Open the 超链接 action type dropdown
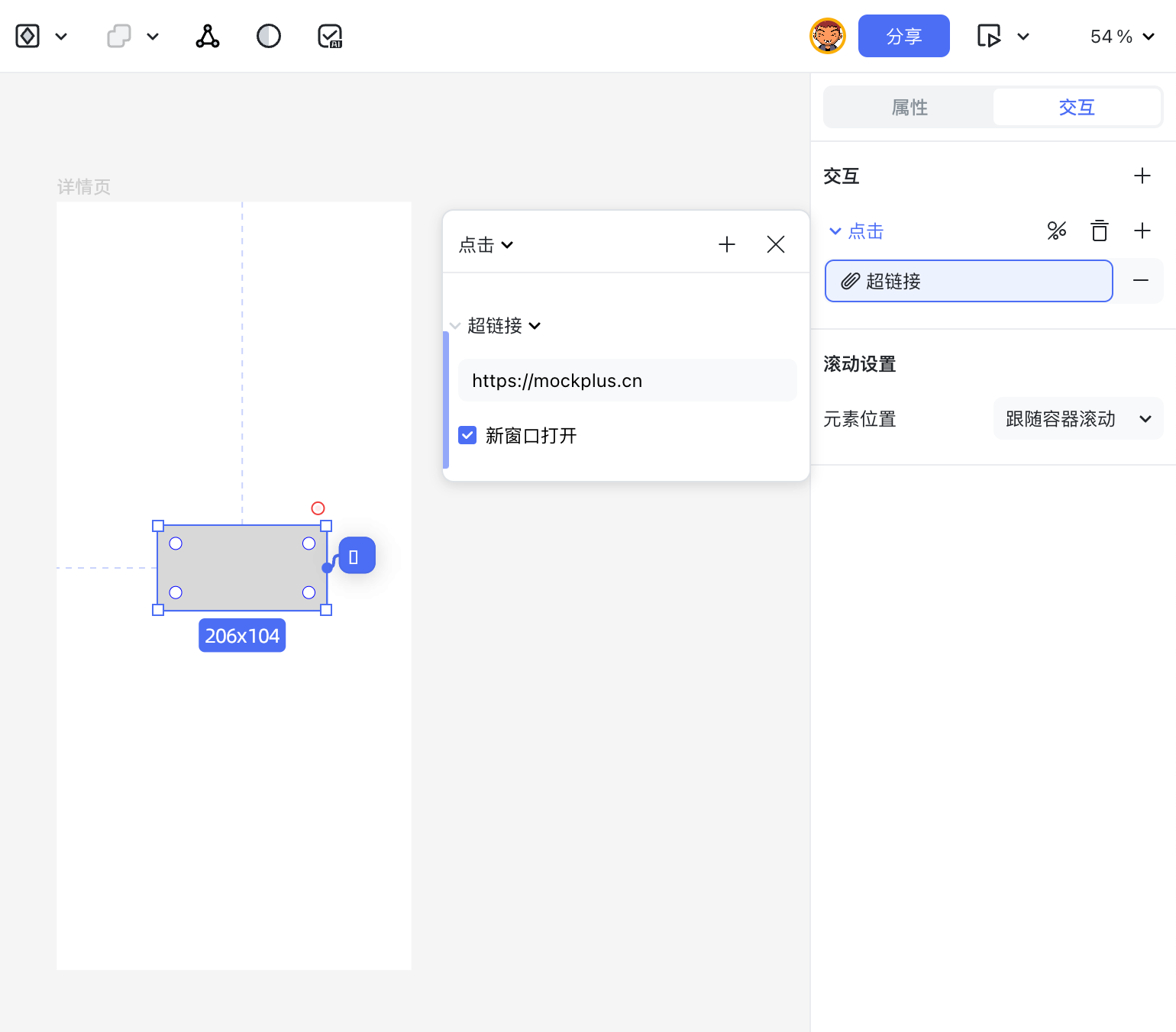The image size is (1176, 1032). pos(504,326)
